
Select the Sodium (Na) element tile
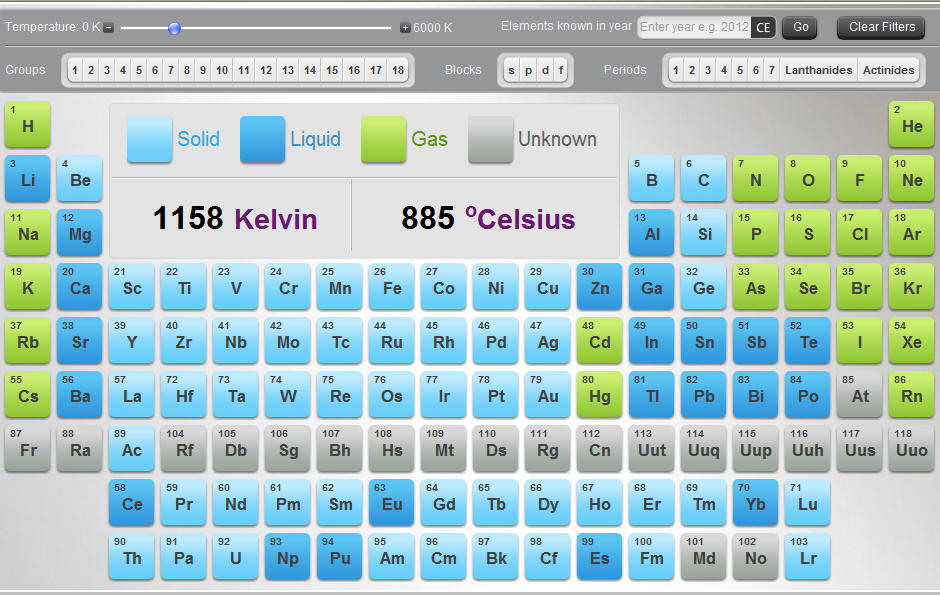(28, 232)
